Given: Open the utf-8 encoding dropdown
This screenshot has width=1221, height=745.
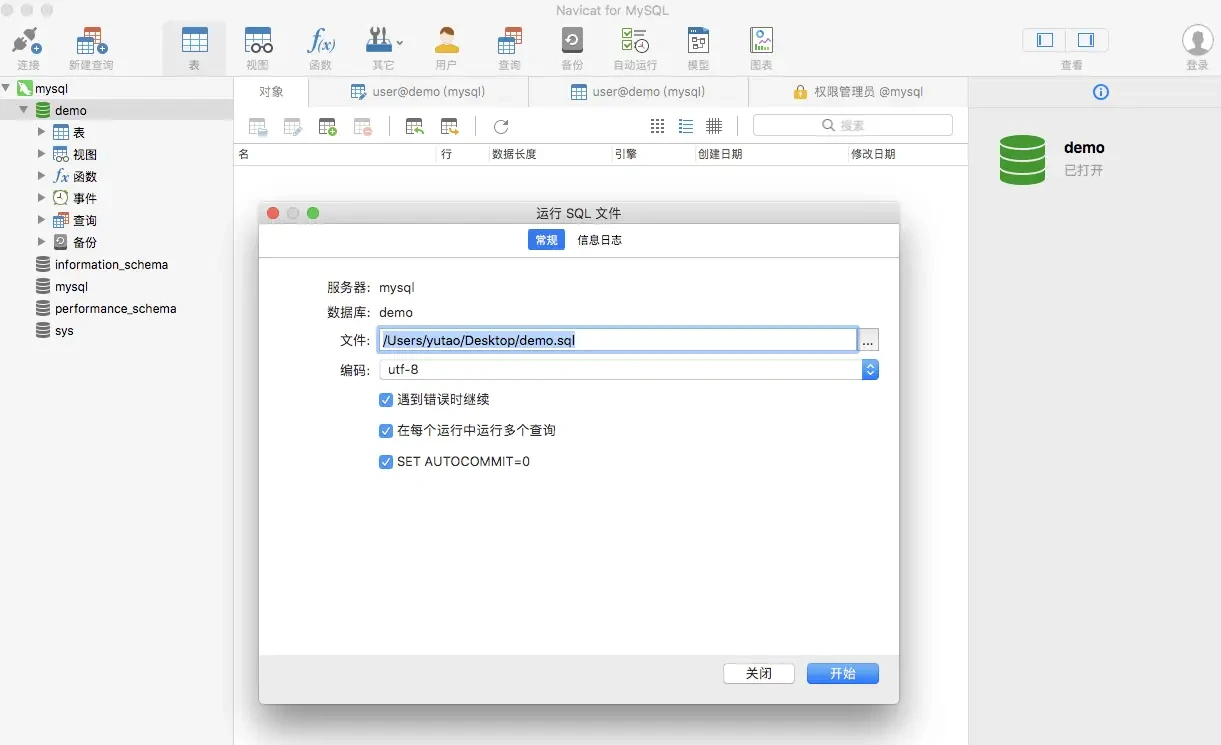Looking at the screenshot, I should tap(628, 370).
